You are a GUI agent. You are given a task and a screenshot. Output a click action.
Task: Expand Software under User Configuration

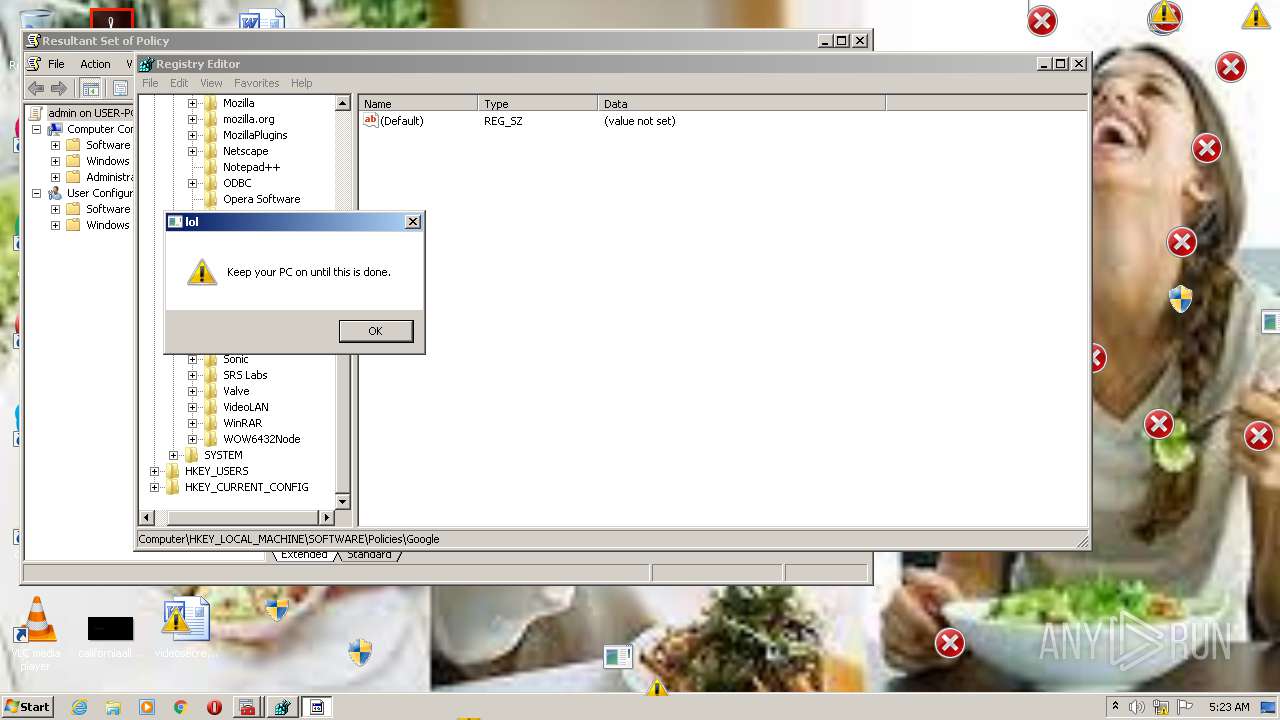coord(55,209)
